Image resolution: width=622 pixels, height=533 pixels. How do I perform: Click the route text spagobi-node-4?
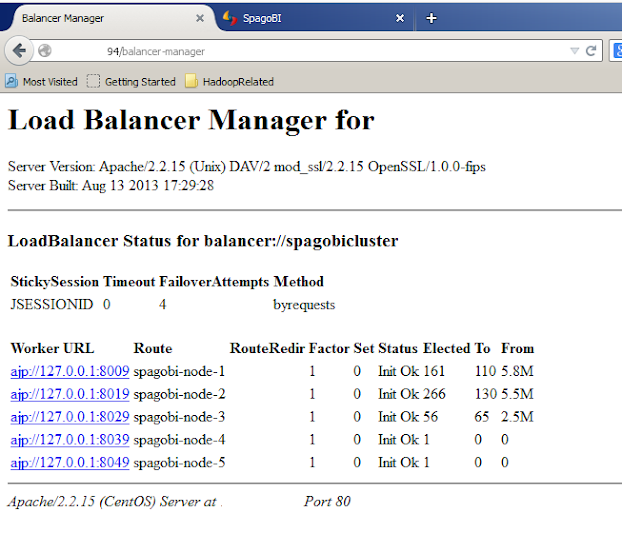pos(179,440)
